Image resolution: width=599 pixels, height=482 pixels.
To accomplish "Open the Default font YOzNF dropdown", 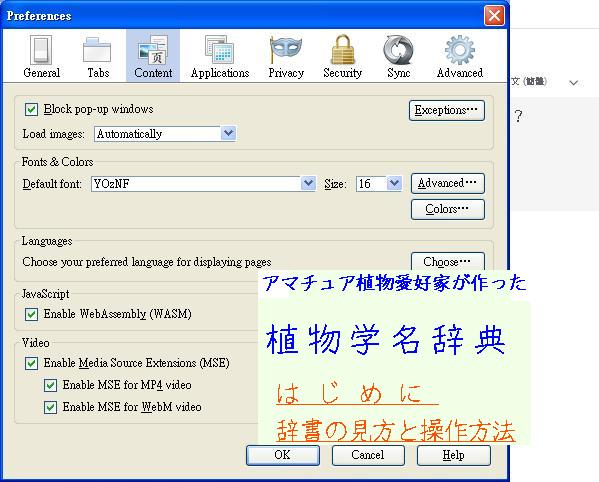I will [x=203, y=184].
